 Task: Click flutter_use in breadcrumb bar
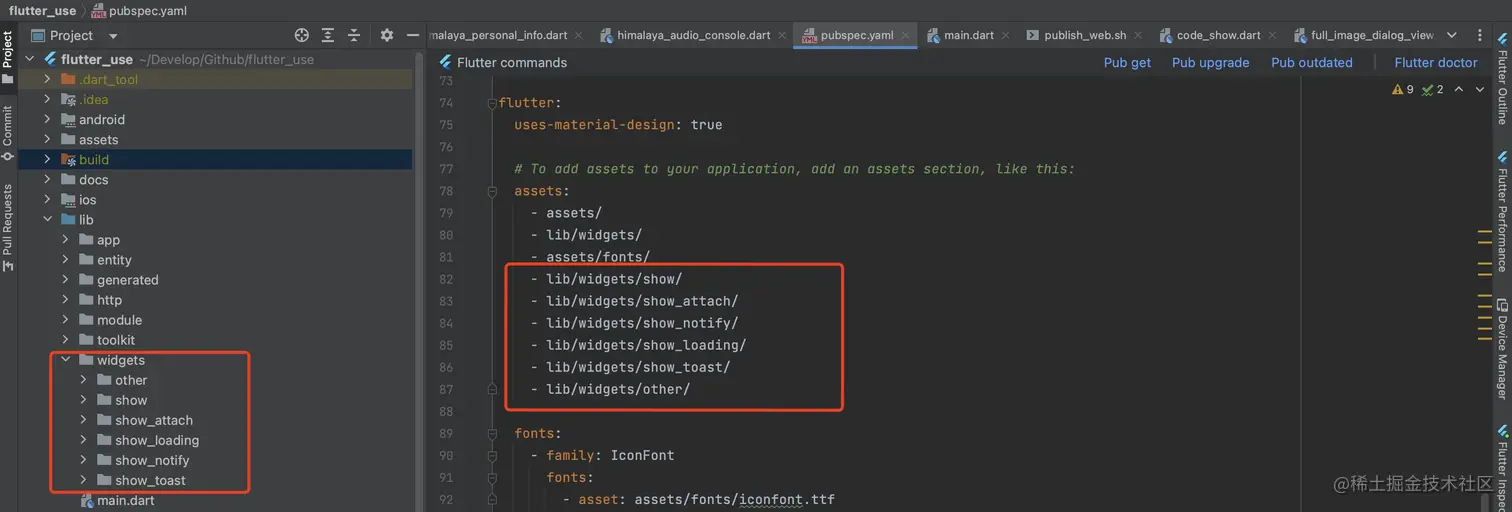[x=41, y=11]
